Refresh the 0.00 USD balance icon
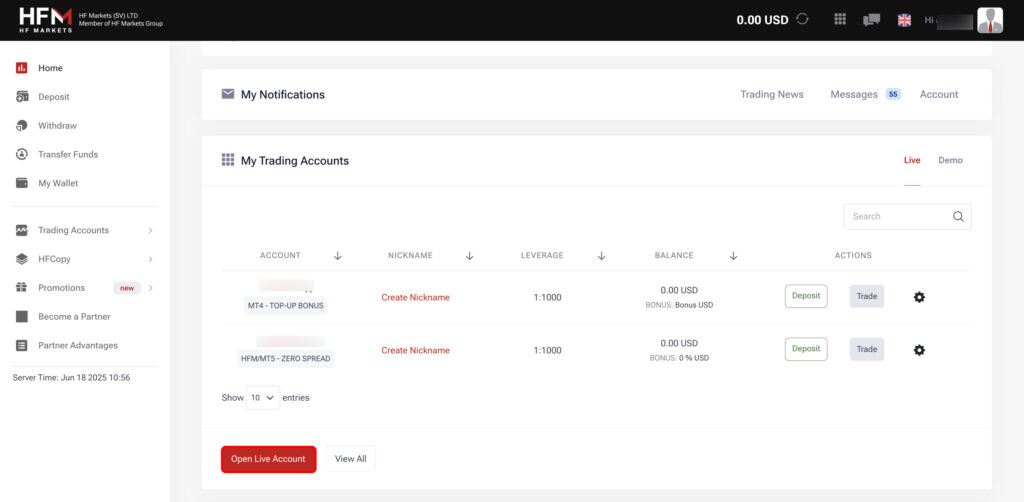1024x502 pixels. 803,20
